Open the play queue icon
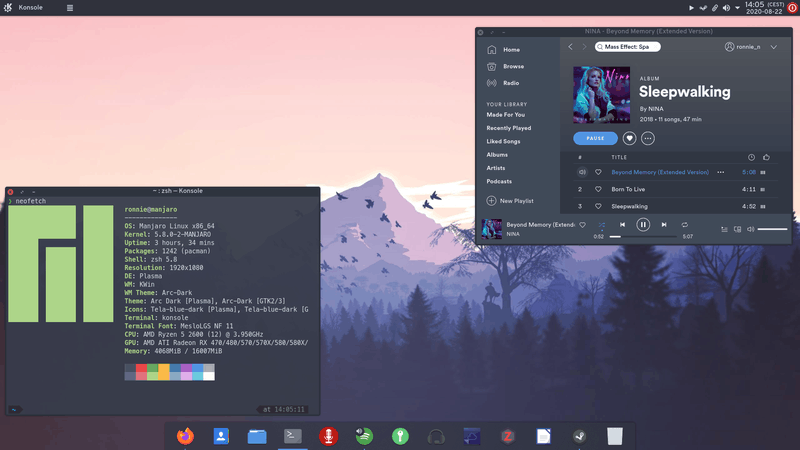This screenshot has width=800, height=450. tap(724, 230)
